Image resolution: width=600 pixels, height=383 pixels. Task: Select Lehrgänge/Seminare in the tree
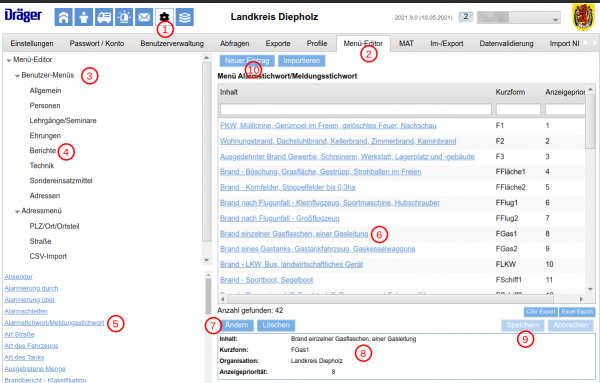point(63,121)
